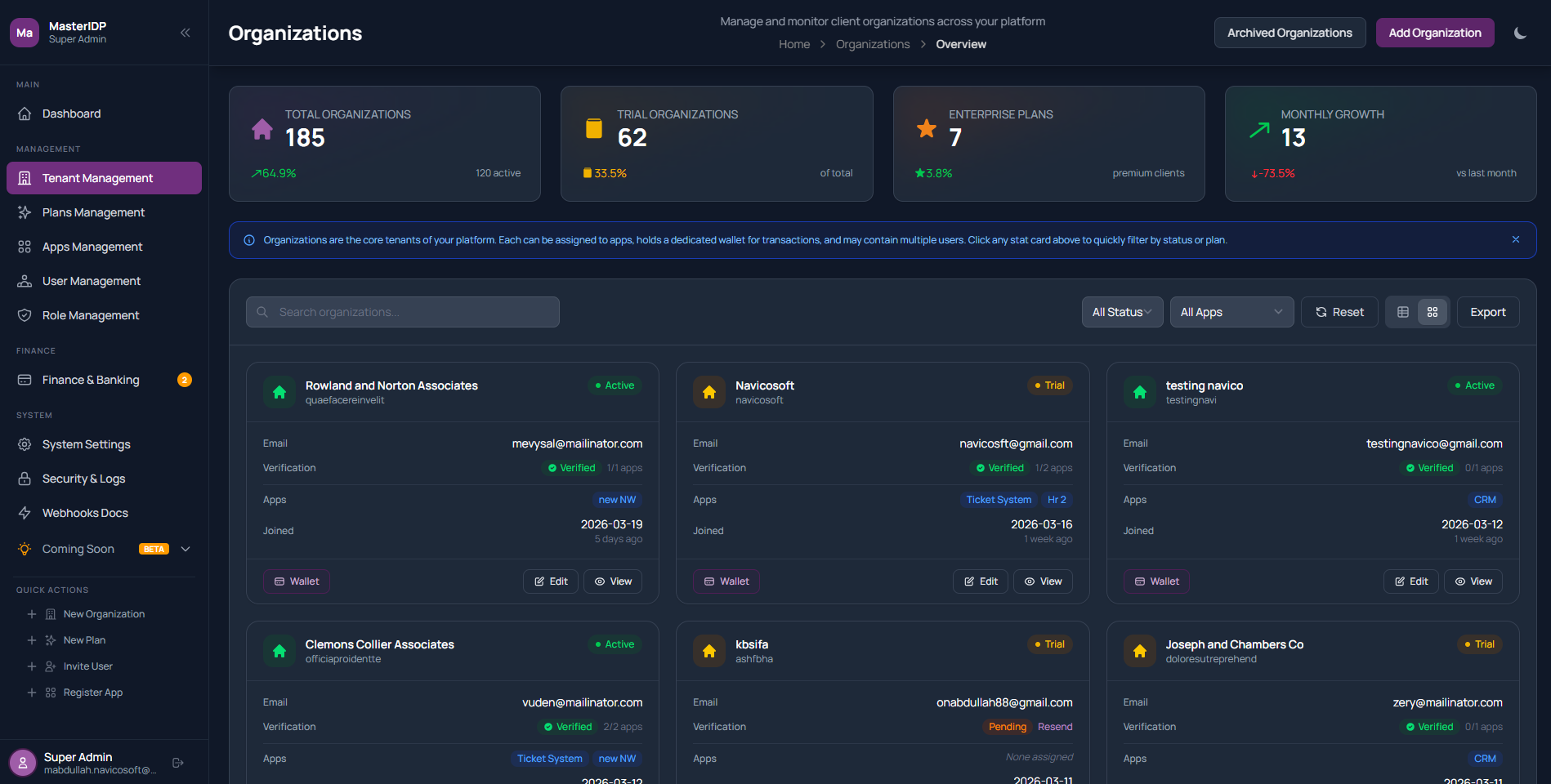Screen dimensions: 1551x784
Task: Click Finance & Banking notification badge 2
Action: click(185, 380)
